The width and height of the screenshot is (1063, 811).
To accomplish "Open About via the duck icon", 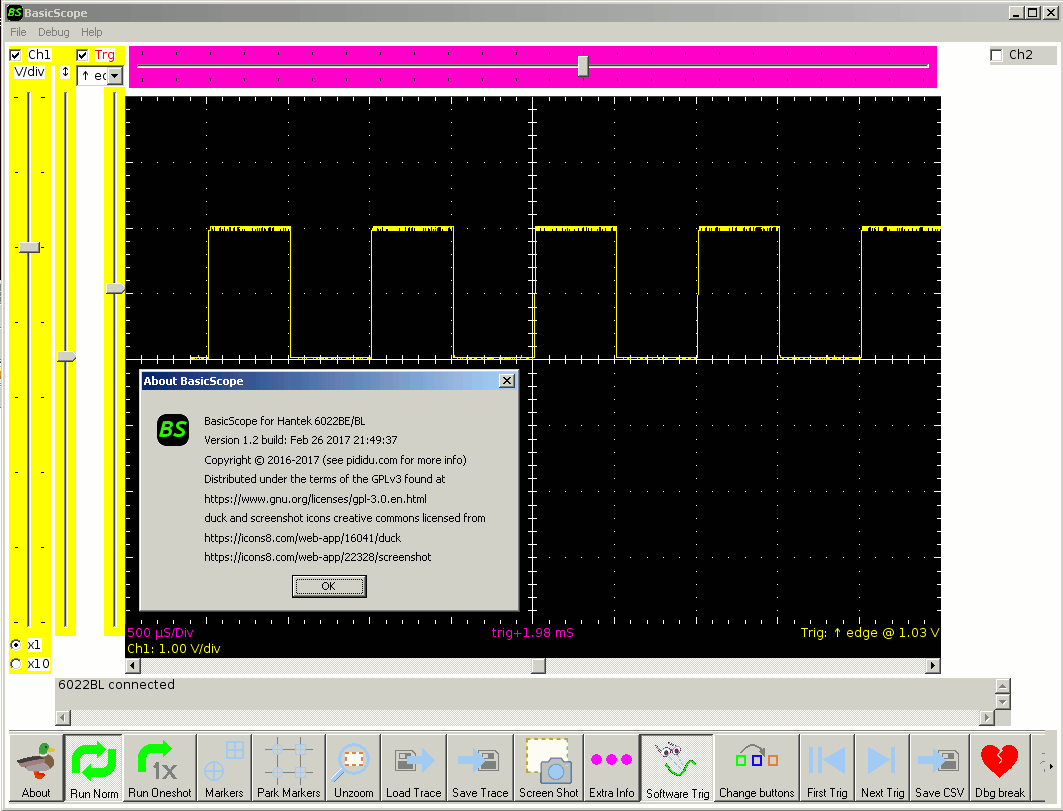I will (36, 768).
